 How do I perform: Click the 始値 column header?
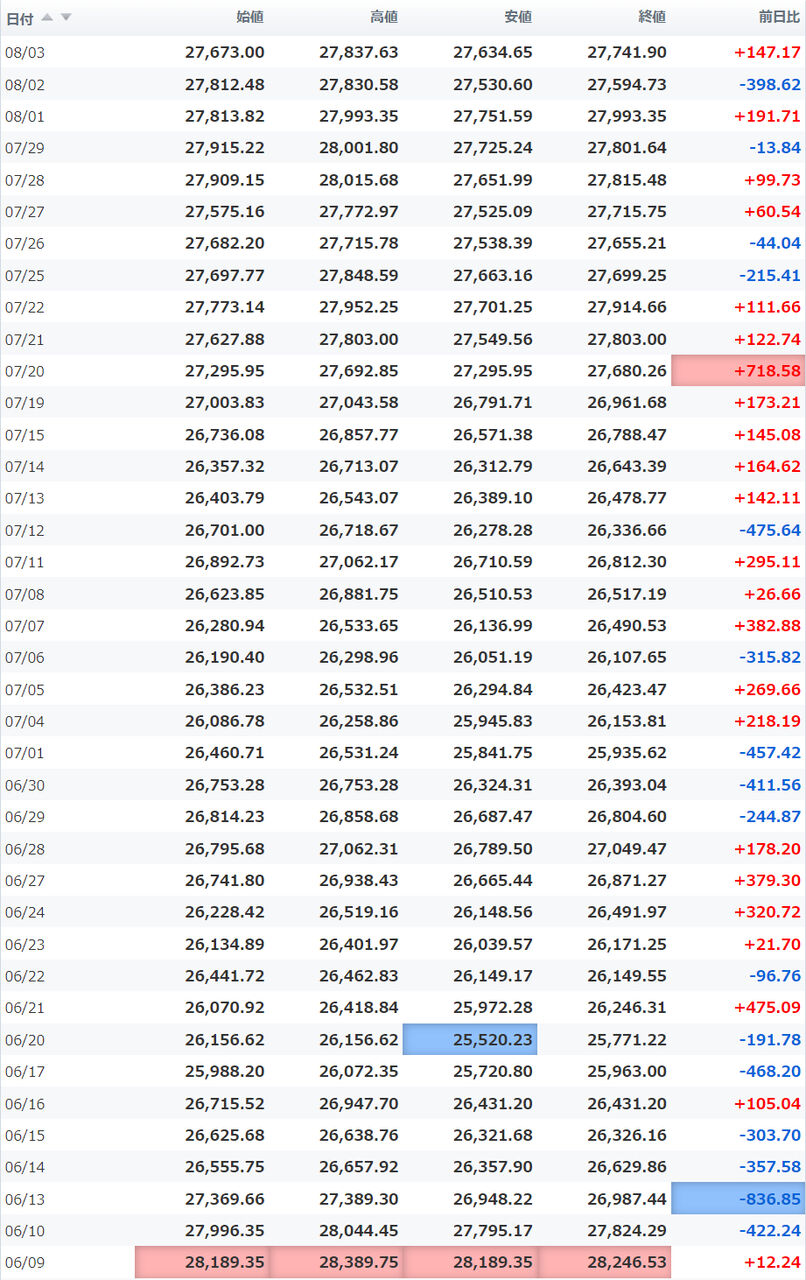(x=250, y=17)
